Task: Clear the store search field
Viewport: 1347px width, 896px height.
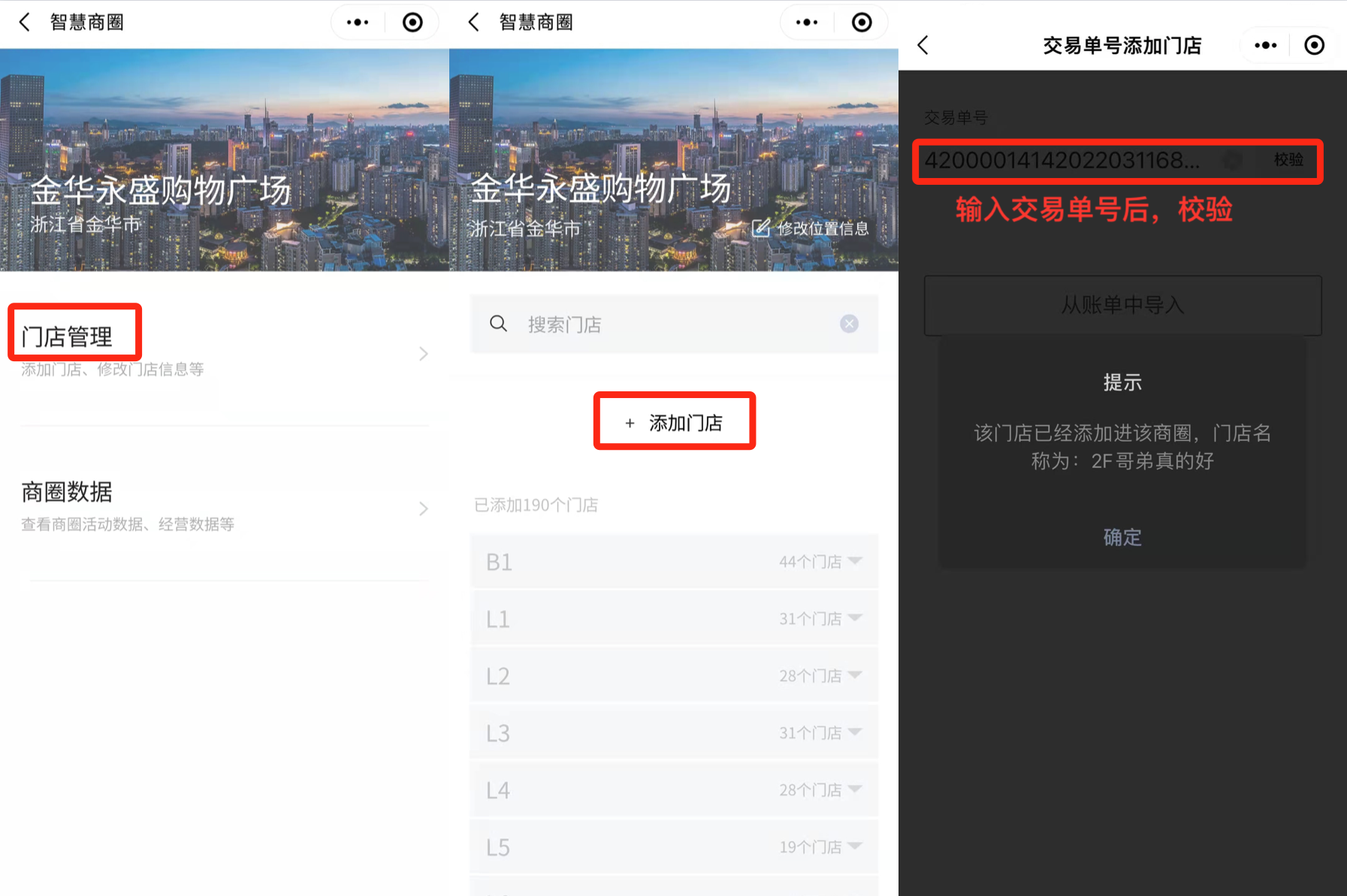Action: point(849,324)
